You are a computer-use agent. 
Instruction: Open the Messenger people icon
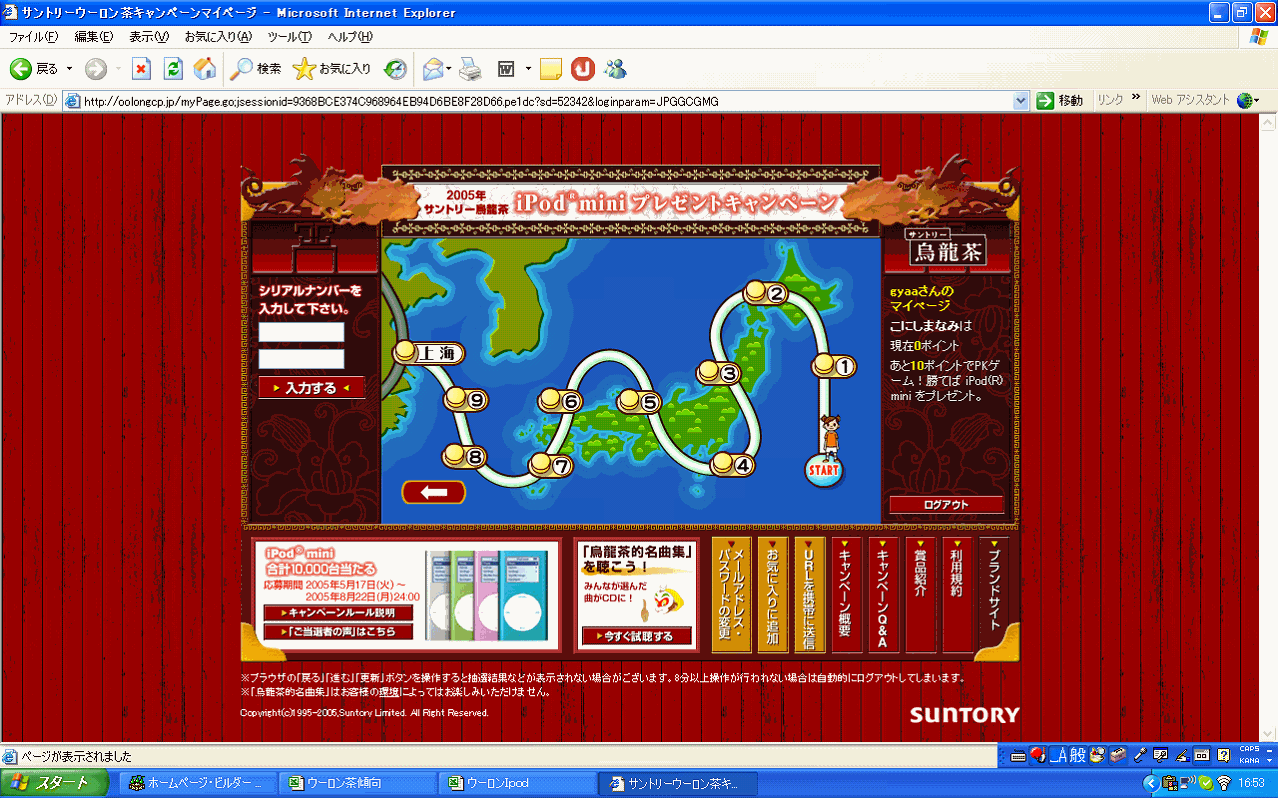615,69
